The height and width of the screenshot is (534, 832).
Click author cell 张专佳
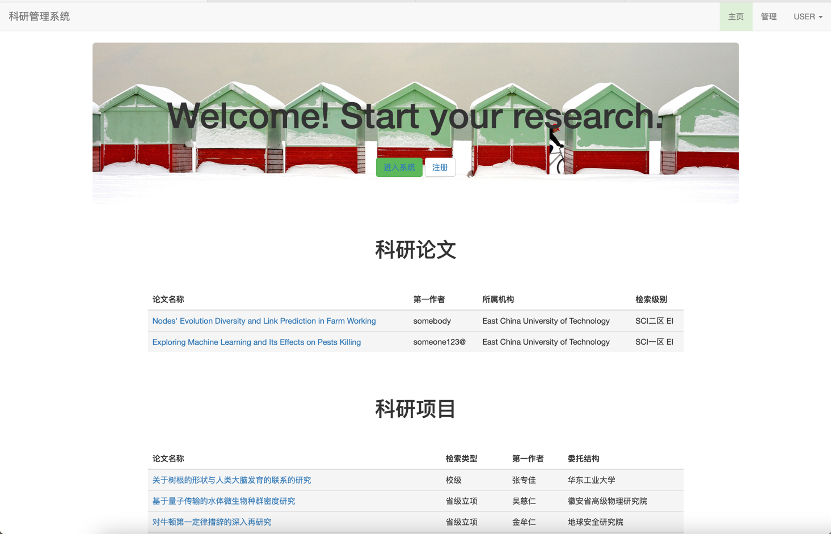click(524, 480)
